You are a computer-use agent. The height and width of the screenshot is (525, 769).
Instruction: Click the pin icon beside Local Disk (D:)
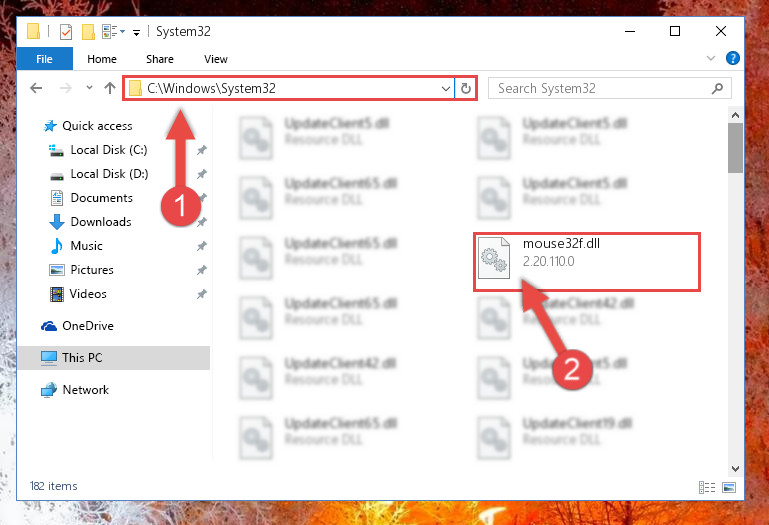pyautogui.click(x=202, y=174)
